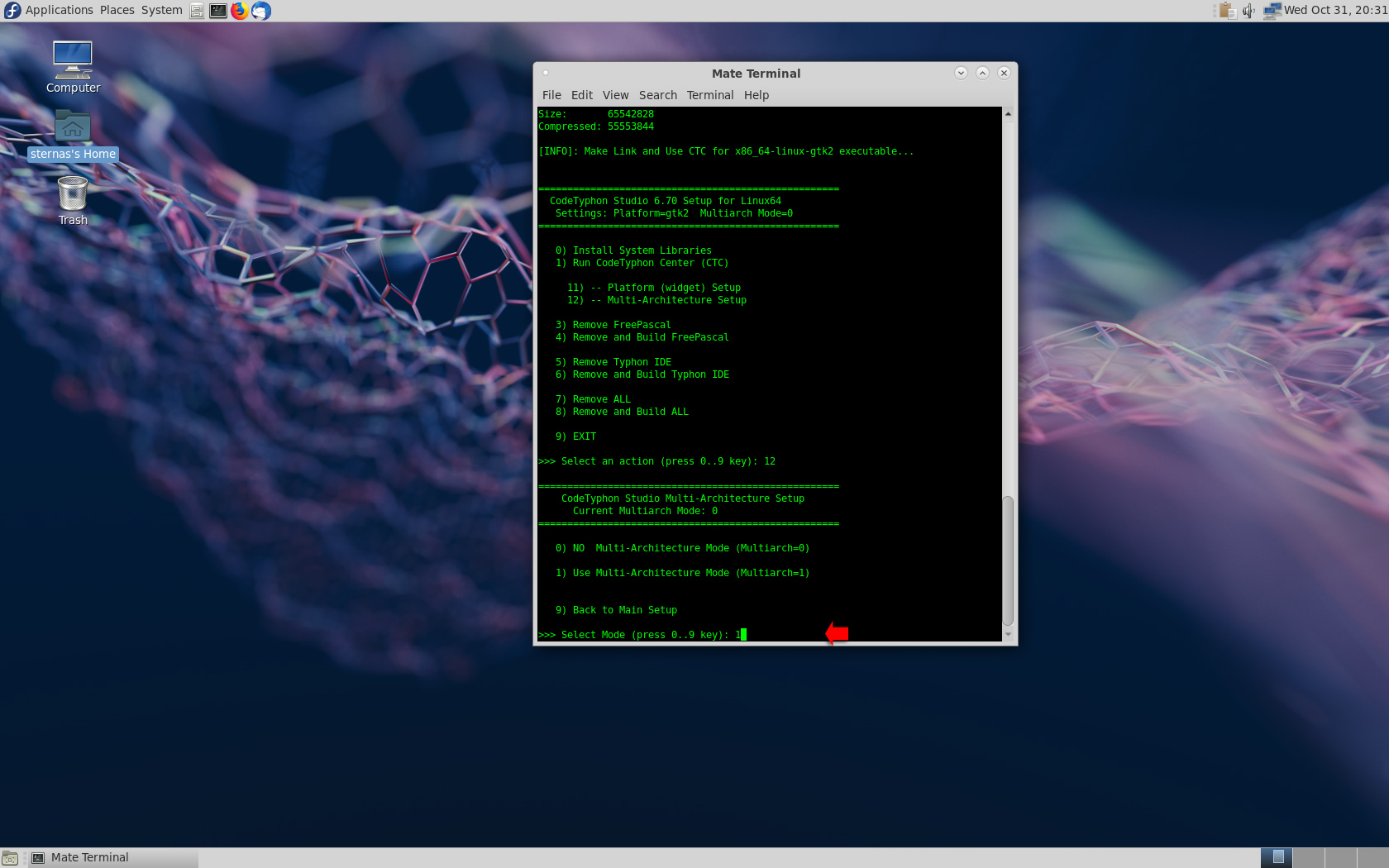
Task: Click '3) Remove FreePascal' line
Action: [x=613, y=325]
